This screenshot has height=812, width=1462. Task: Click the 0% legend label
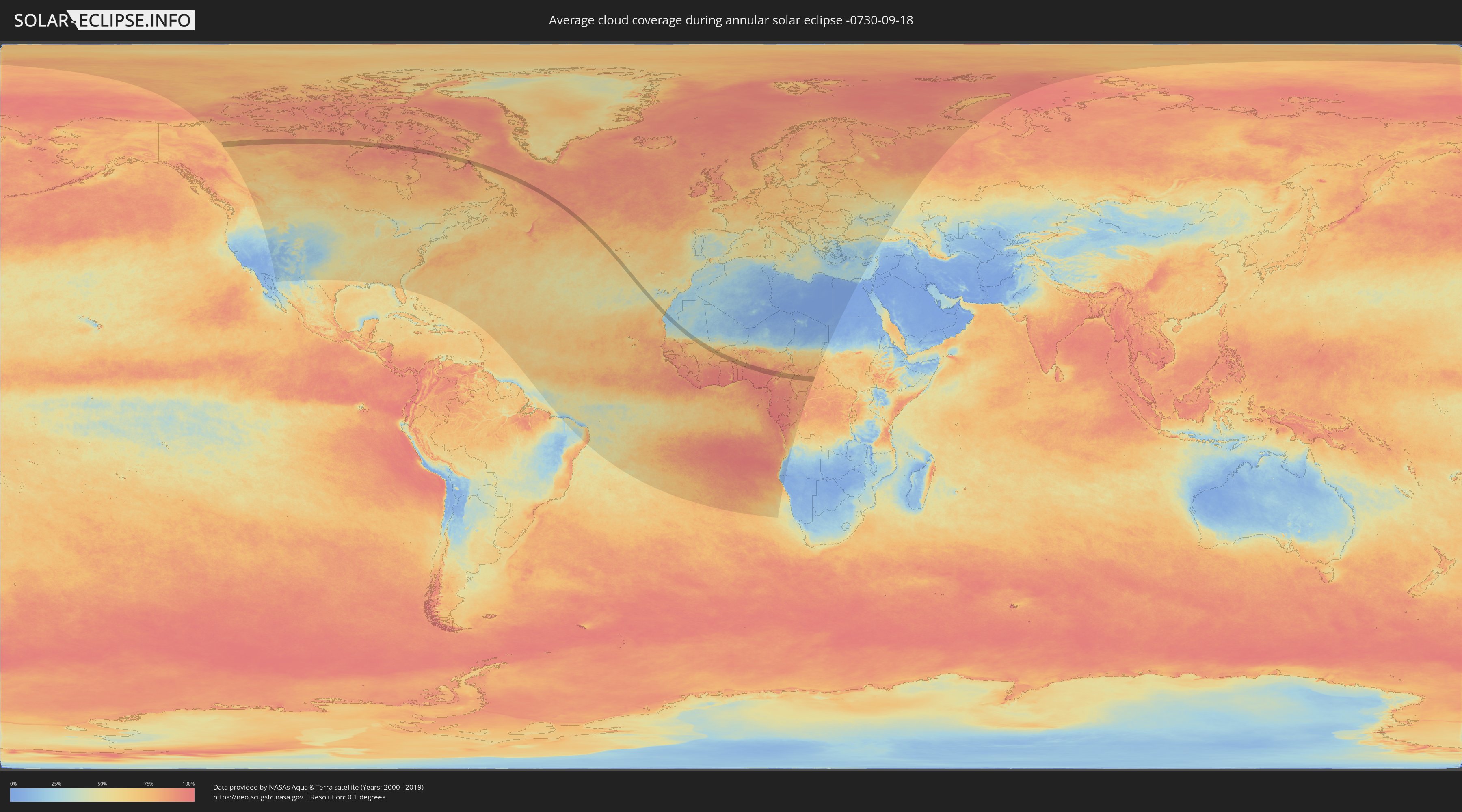pos(13,784)
